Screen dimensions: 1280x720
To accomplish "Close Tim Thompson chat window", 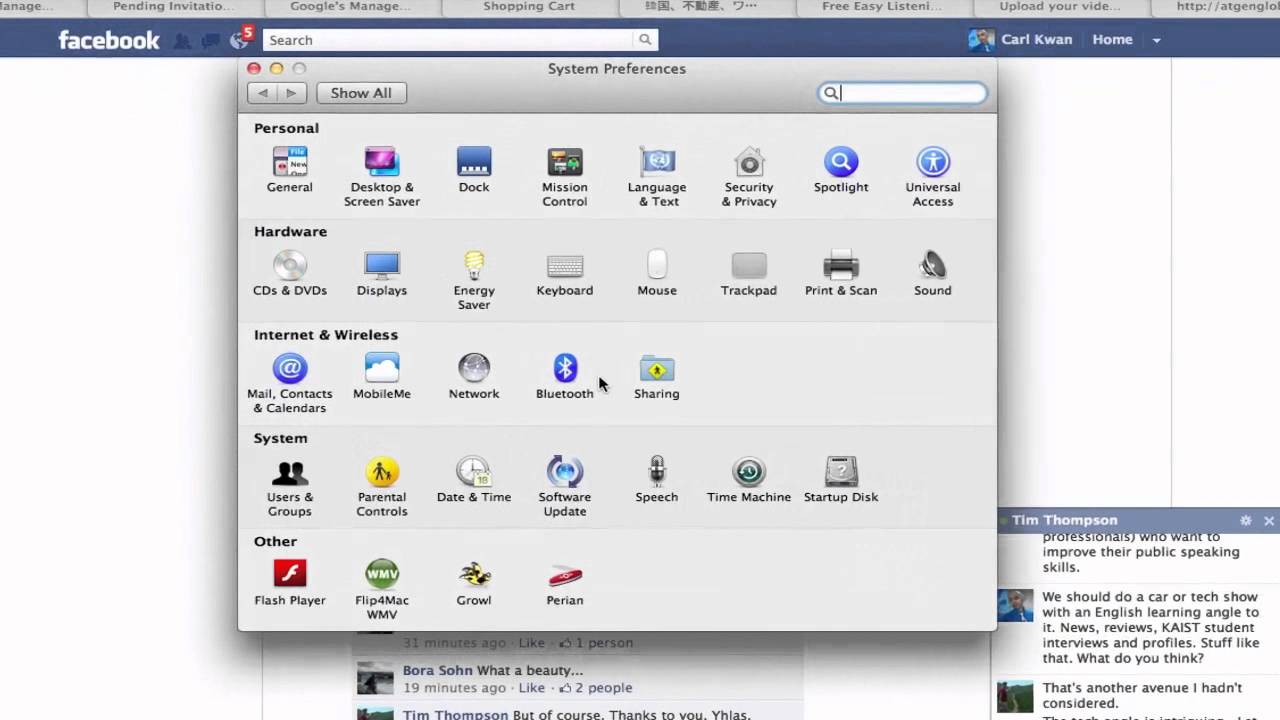I will click(1269, 521).
